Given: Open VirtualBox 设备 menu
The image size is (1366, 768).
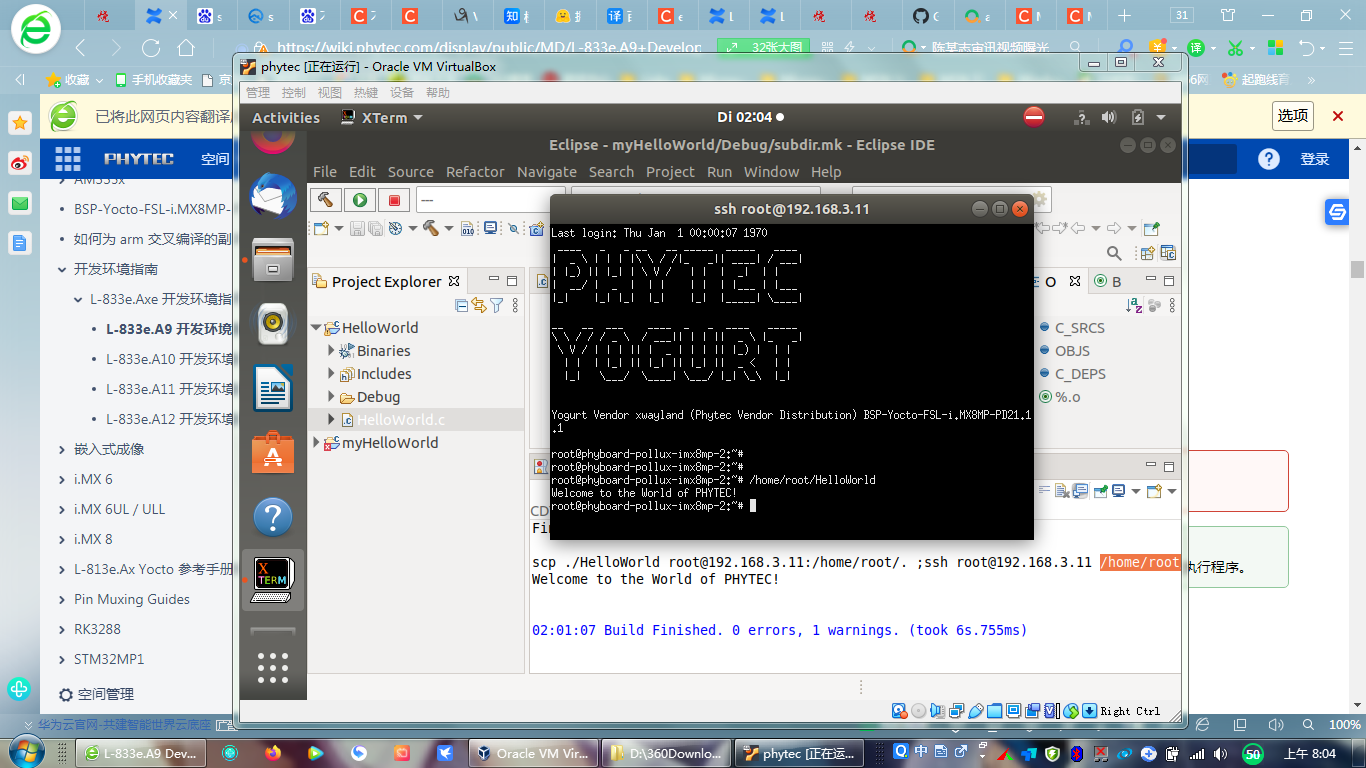Looking at the screenshot, I should 402,92.
